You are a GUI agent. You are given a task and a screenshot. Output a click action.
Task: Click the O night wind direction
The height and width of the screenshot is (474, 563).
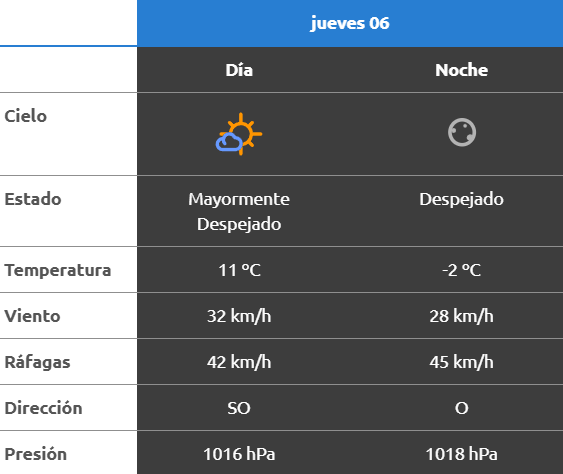(462, 408)
